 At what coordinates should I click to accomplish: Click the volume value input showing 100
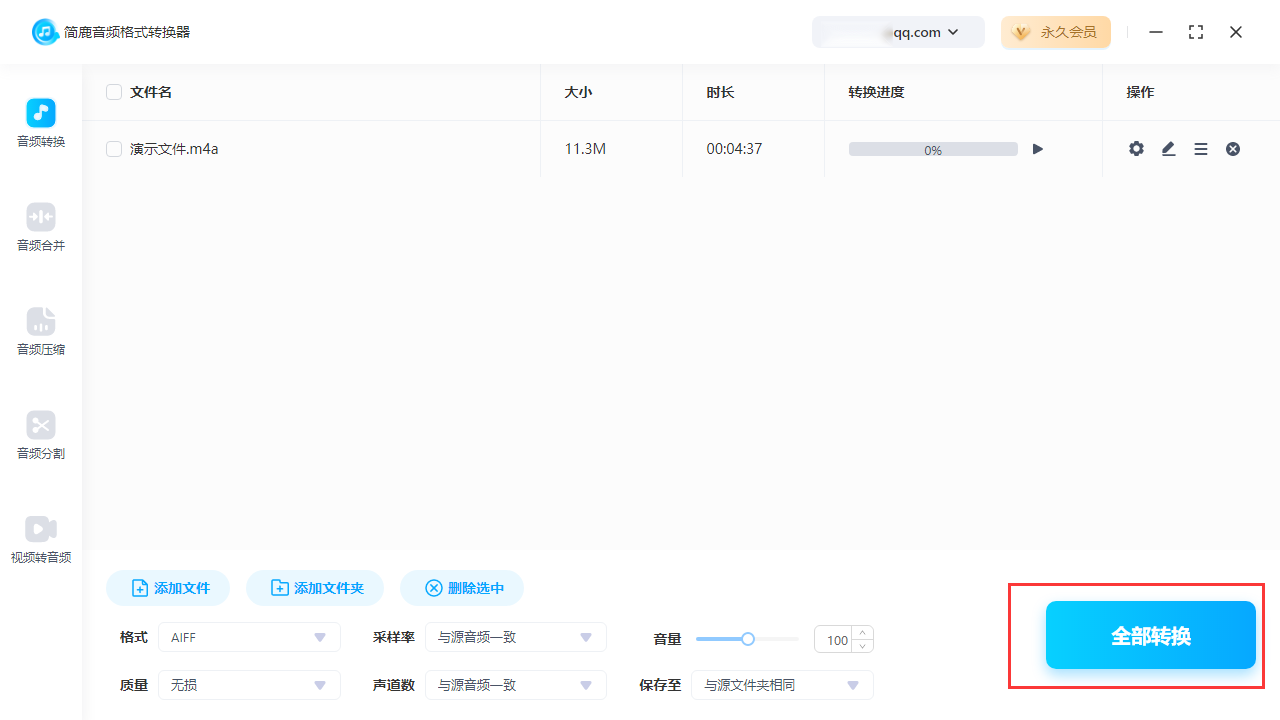(837, 639)
